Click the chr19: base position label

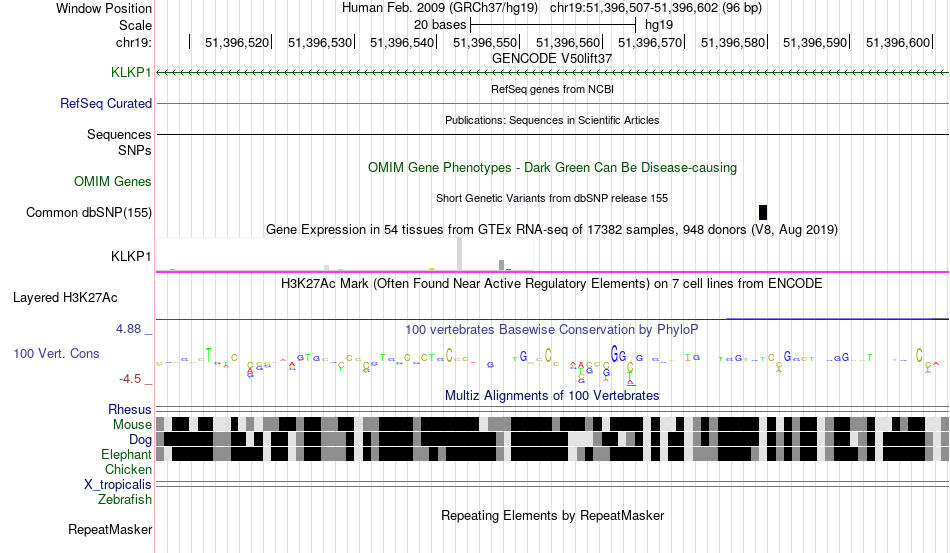click(x=134, y=42)
